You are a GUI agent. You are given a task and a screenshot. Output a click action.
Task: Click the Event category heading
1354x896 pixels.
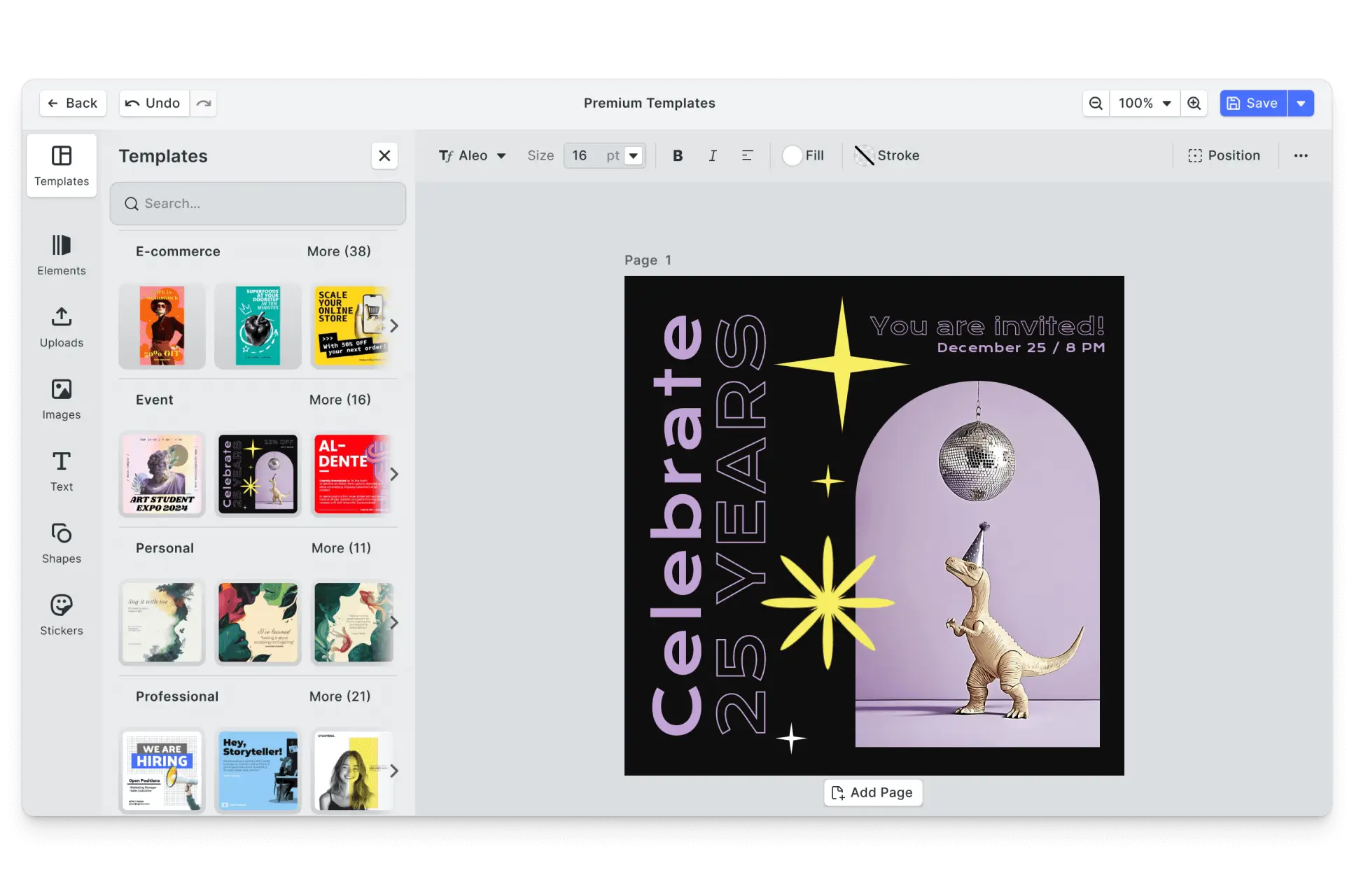pos(154,400)
